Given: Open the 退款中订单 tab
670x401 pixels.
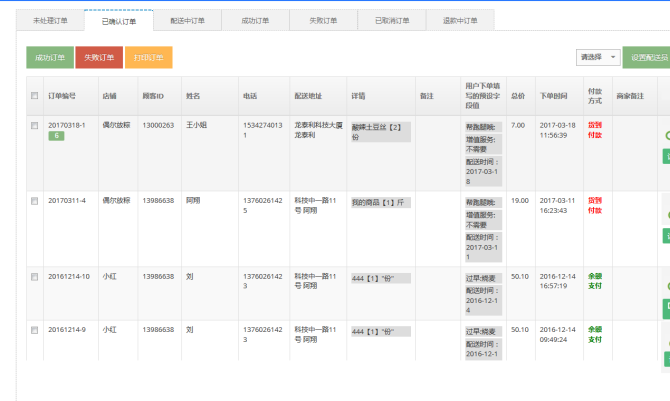Looking at the screenshot, I should 460,21.
